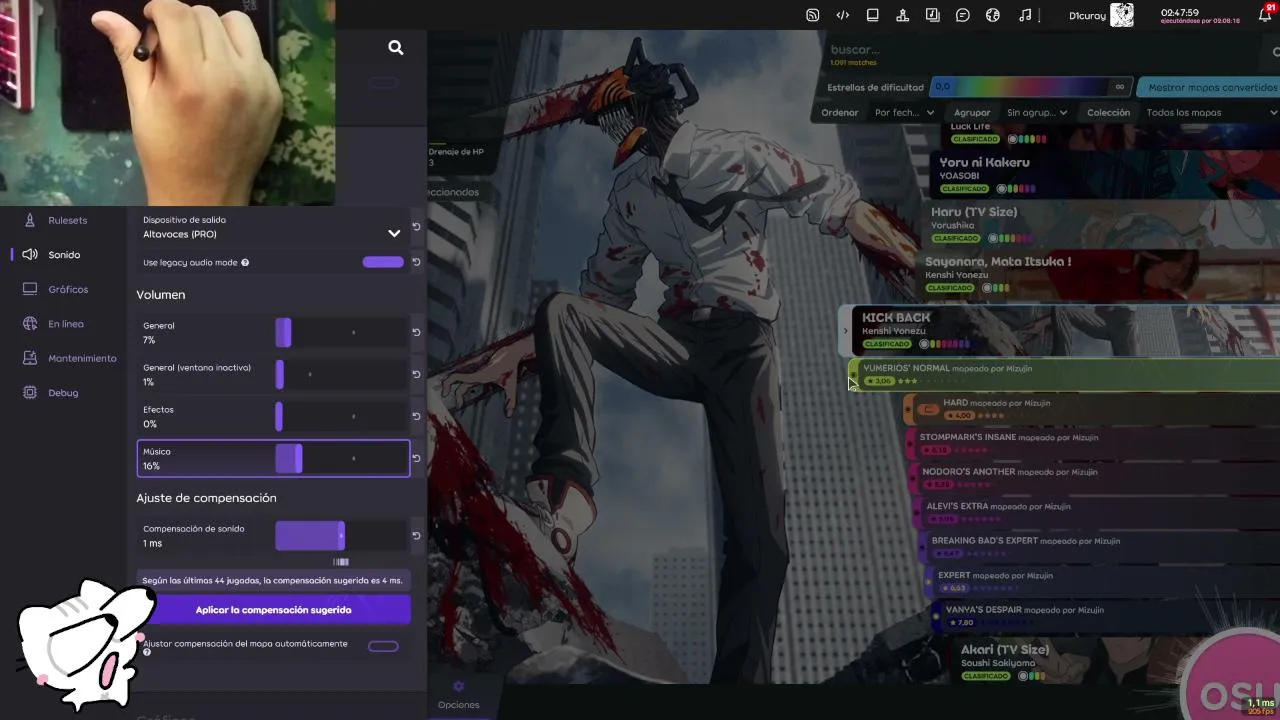Click the legacy audio mode help icon
Screen dimensions: 1280x720
click(x=245, y=263)
